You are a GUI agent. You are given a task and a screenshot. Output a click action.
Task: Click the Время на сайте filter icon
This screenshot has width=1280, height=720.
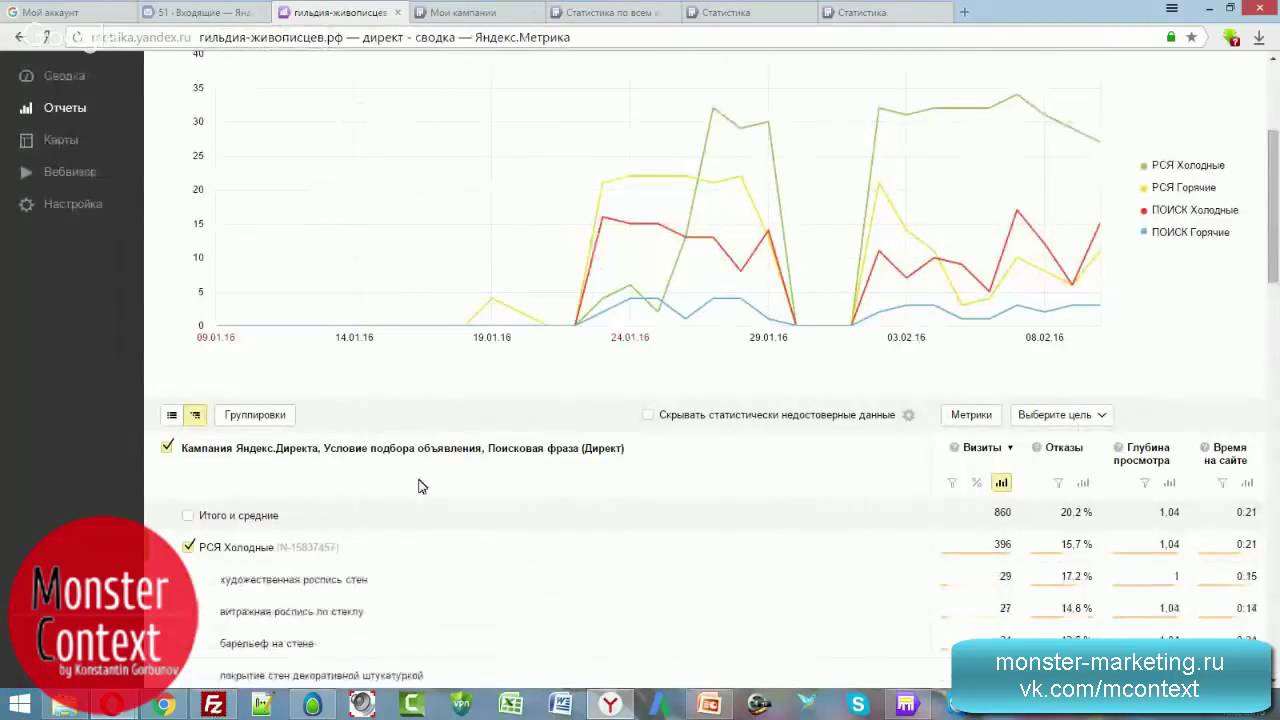click(x=1222, y=483)
